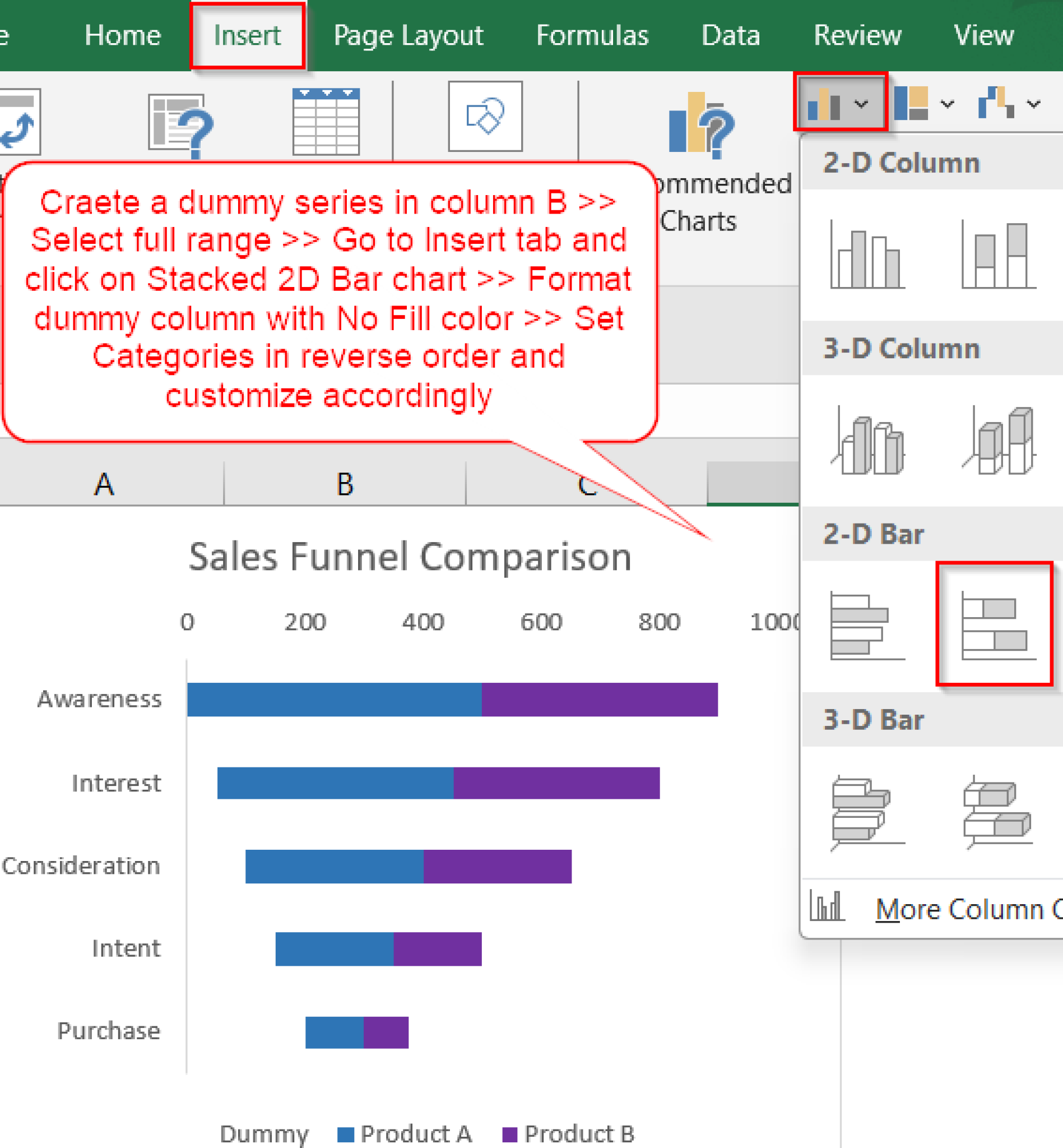This screenshot has width=1063, height=1148.
Task: Select column header B in the worksheet
Action: click(x=344, y=483)
